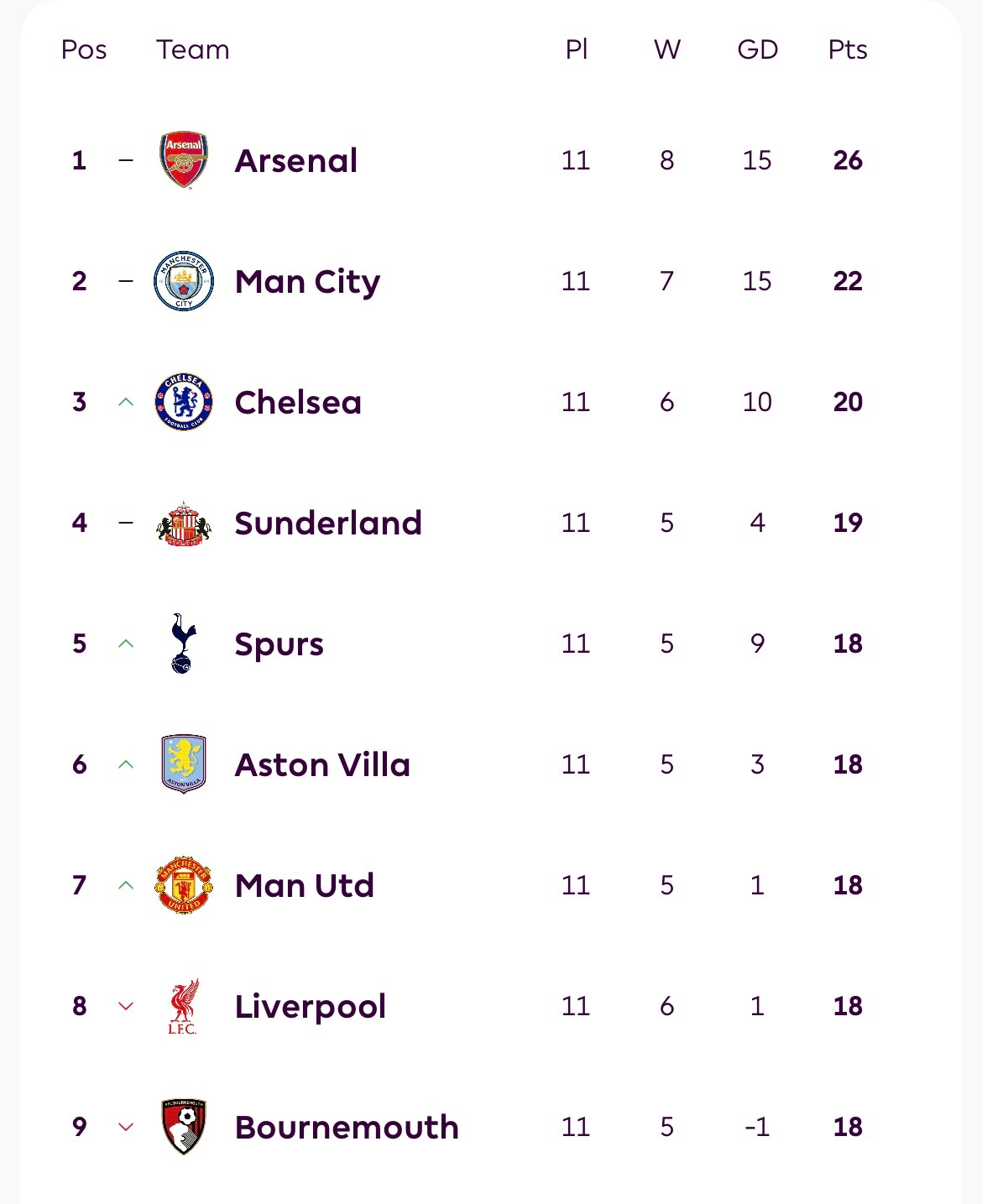Click Chelsea's green up-movement arrow
This screenshot has height=1204, width=982.
(x=126, y=402)
